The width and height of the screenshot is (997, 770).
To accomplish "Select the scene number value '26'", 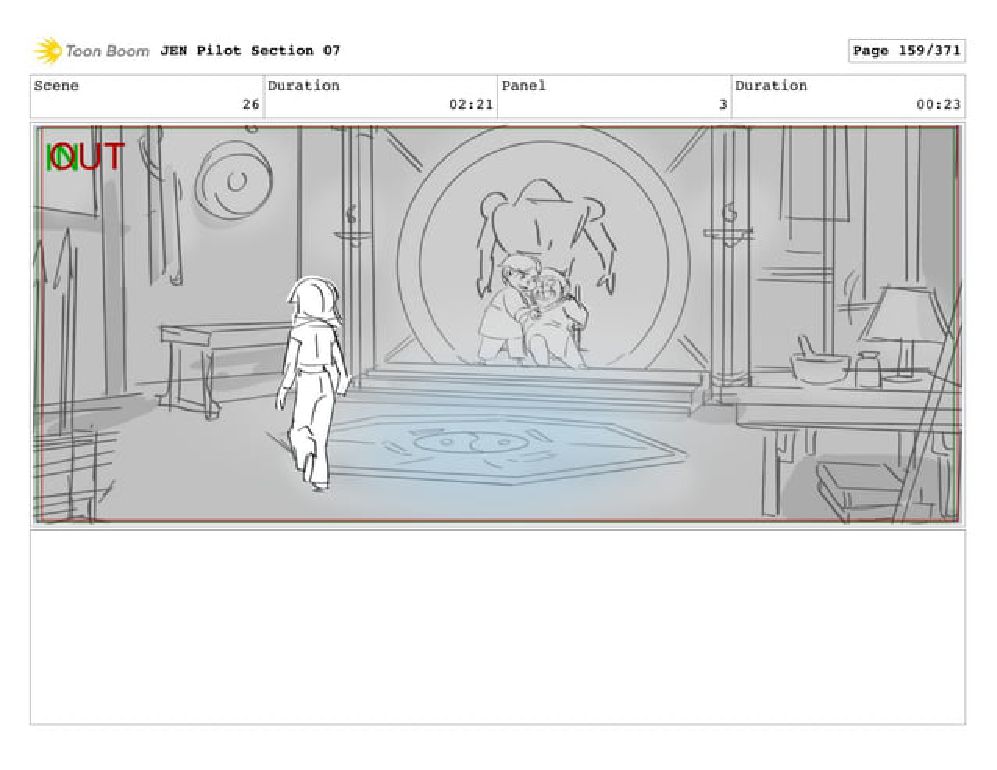I will [251, 104].
